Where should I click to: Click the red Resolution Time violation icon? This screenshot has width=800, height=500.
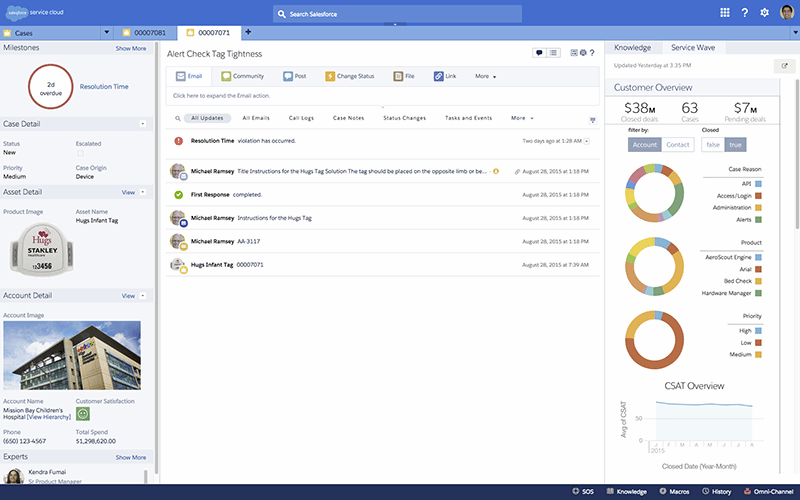pyautogui.click(x=178, y=141)
